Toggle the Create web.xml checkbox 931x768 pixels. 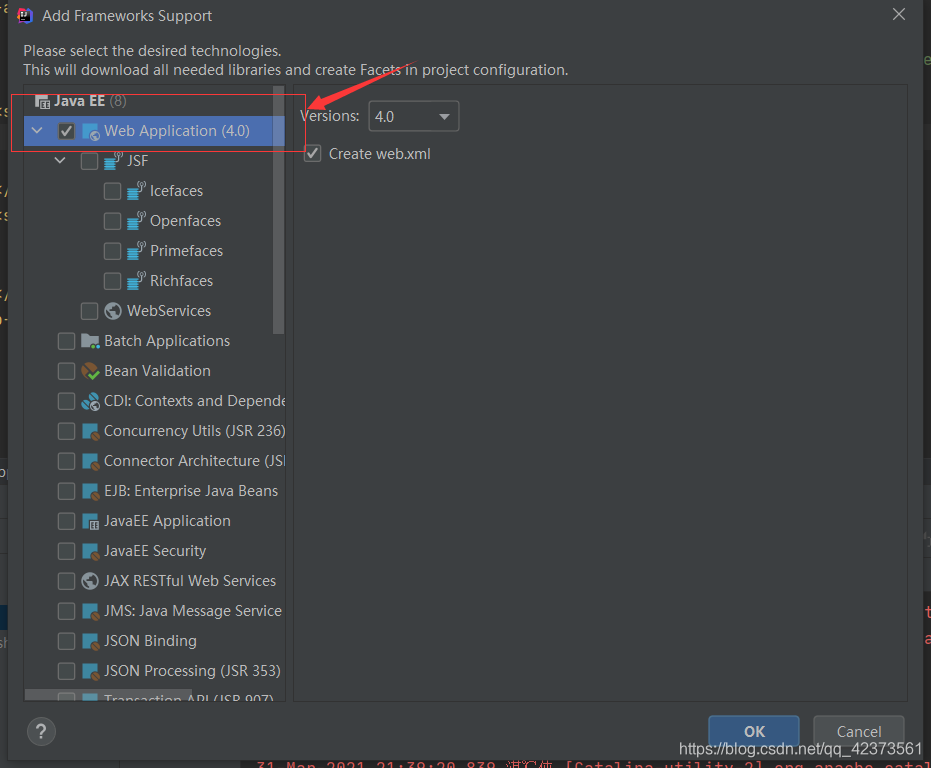click(x=313, y=154)
